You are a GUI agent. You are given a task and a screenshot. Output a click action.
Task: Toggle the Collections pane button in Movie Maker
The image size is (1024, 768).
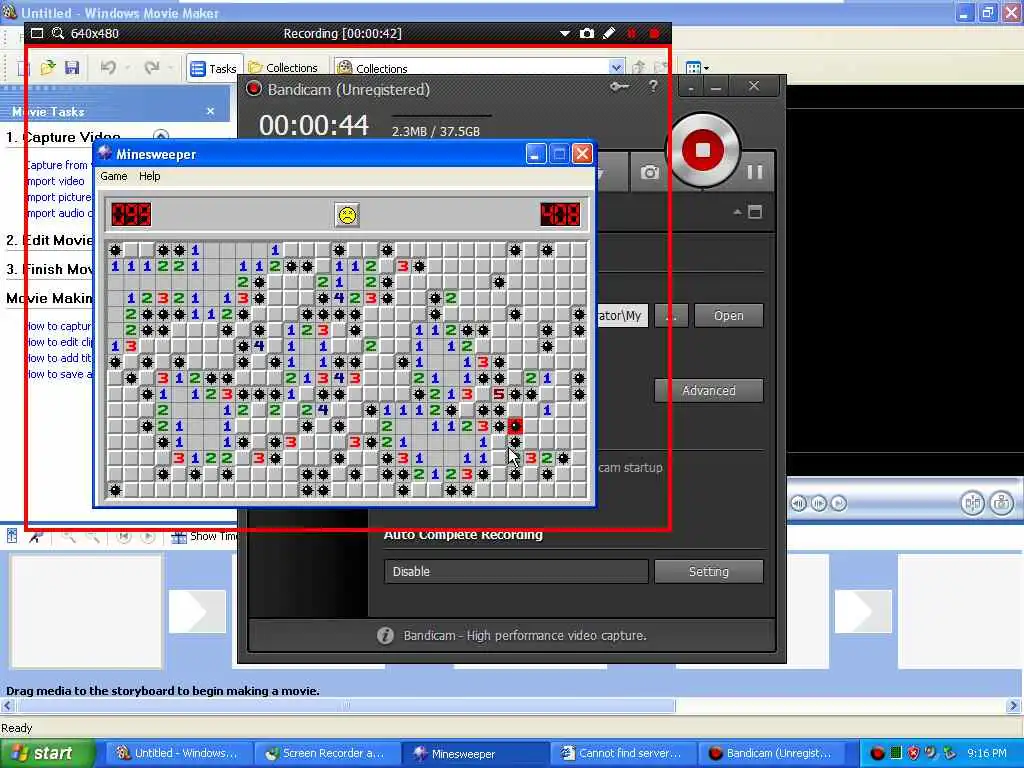click(x=283, y=68)
